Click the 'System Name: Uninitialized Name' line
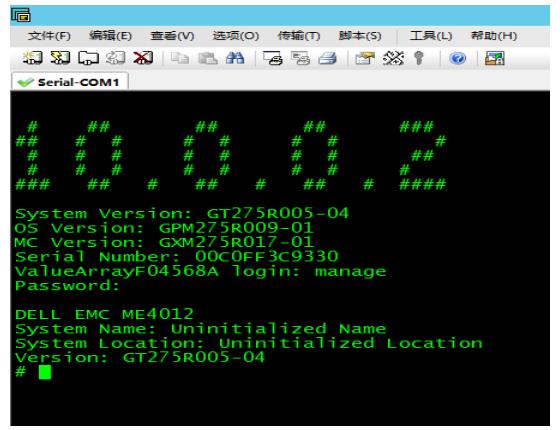 [x=200, y=329]
